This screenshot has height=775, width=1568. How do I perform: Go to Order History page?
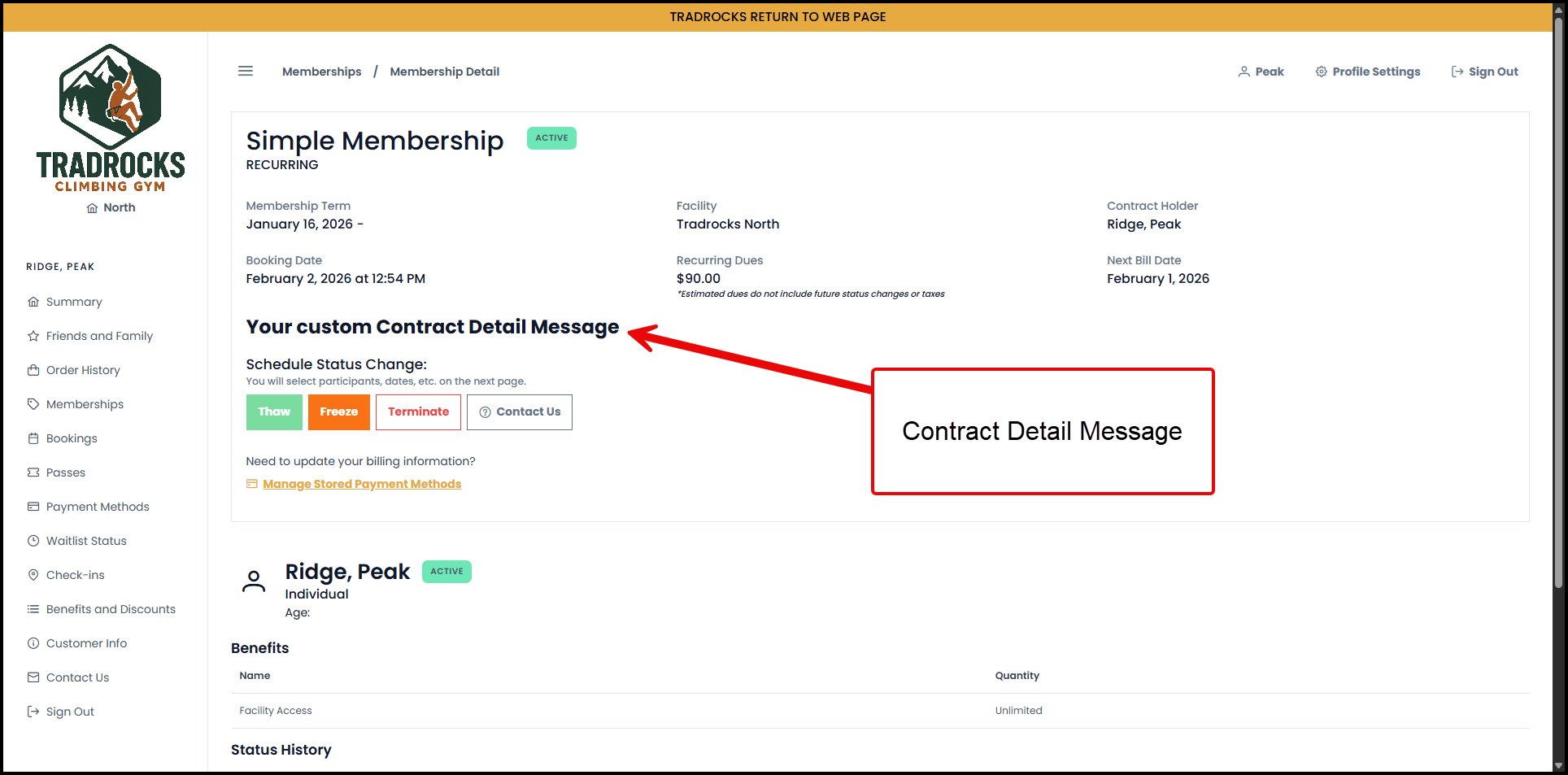[x=82, y=370]
